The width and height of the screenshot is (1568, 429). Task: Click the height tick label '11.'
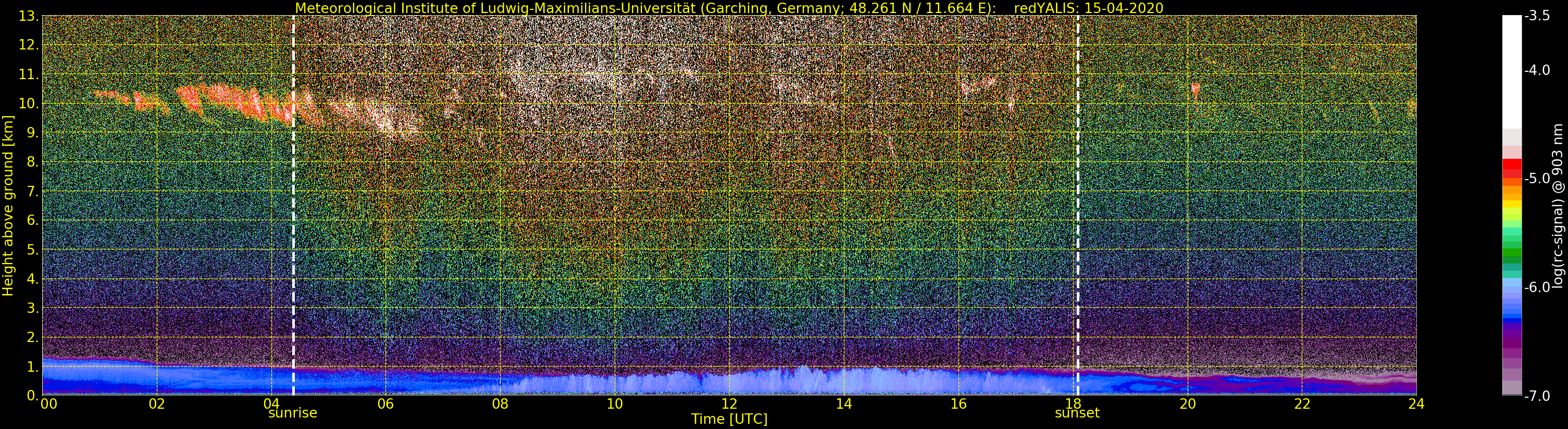click(x=28, y=74)
